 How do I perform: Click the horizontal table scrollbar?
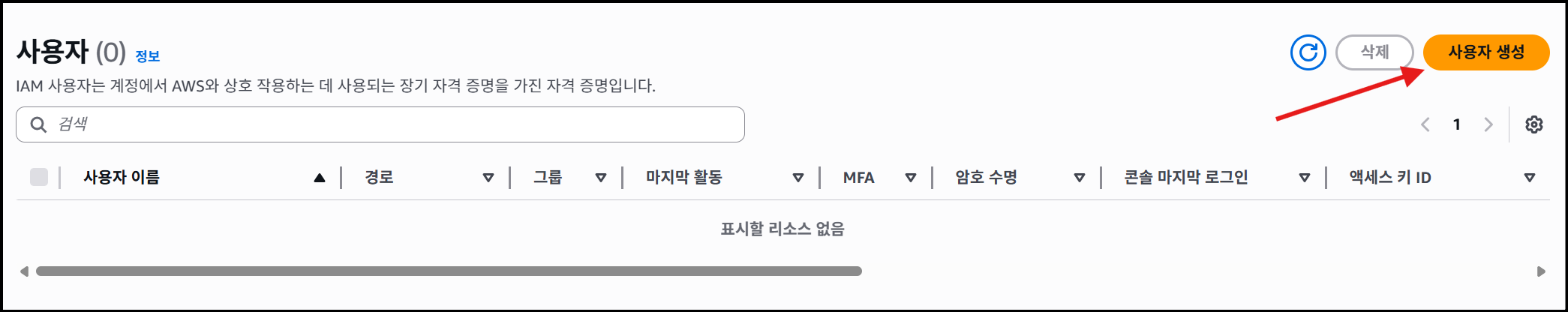point(449,271)
